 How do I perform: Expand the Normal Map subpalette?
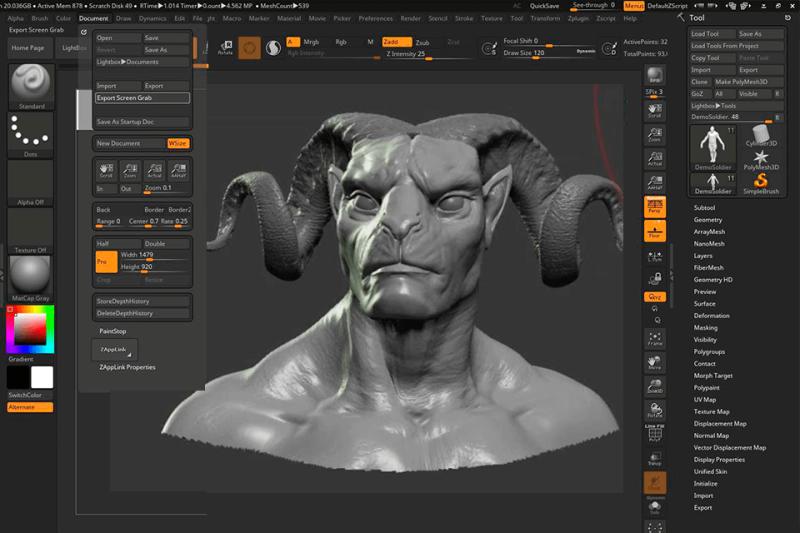click(711, 436)
